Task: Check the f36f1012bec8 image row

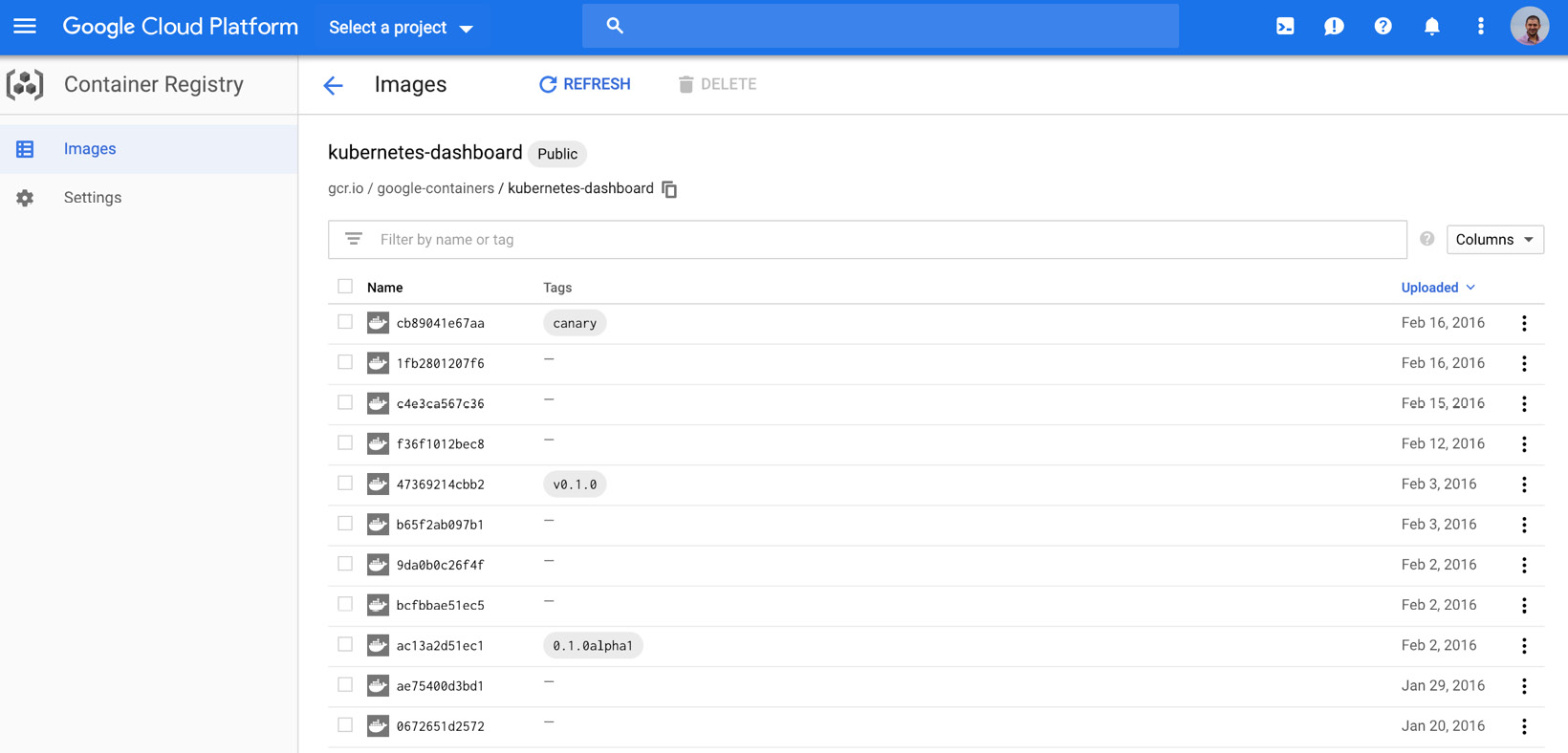Action: [x=345, y=442]
